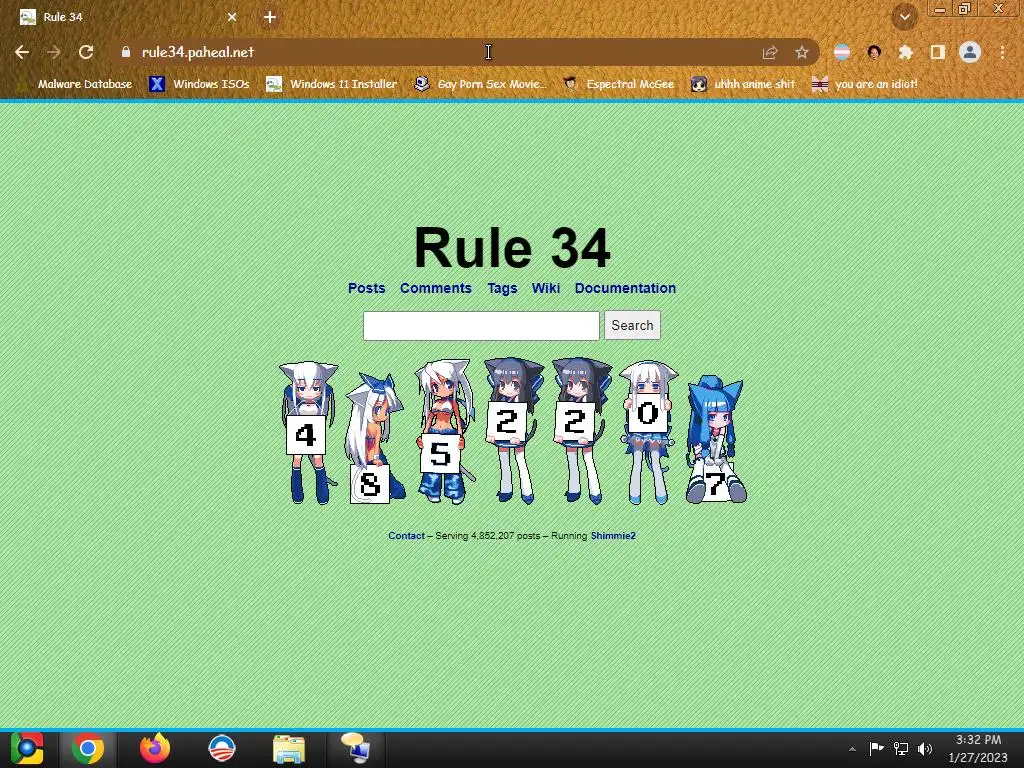Click the counter character holding digit 0
Viewport: 1024px width, 768px height.
pos(648,432)
